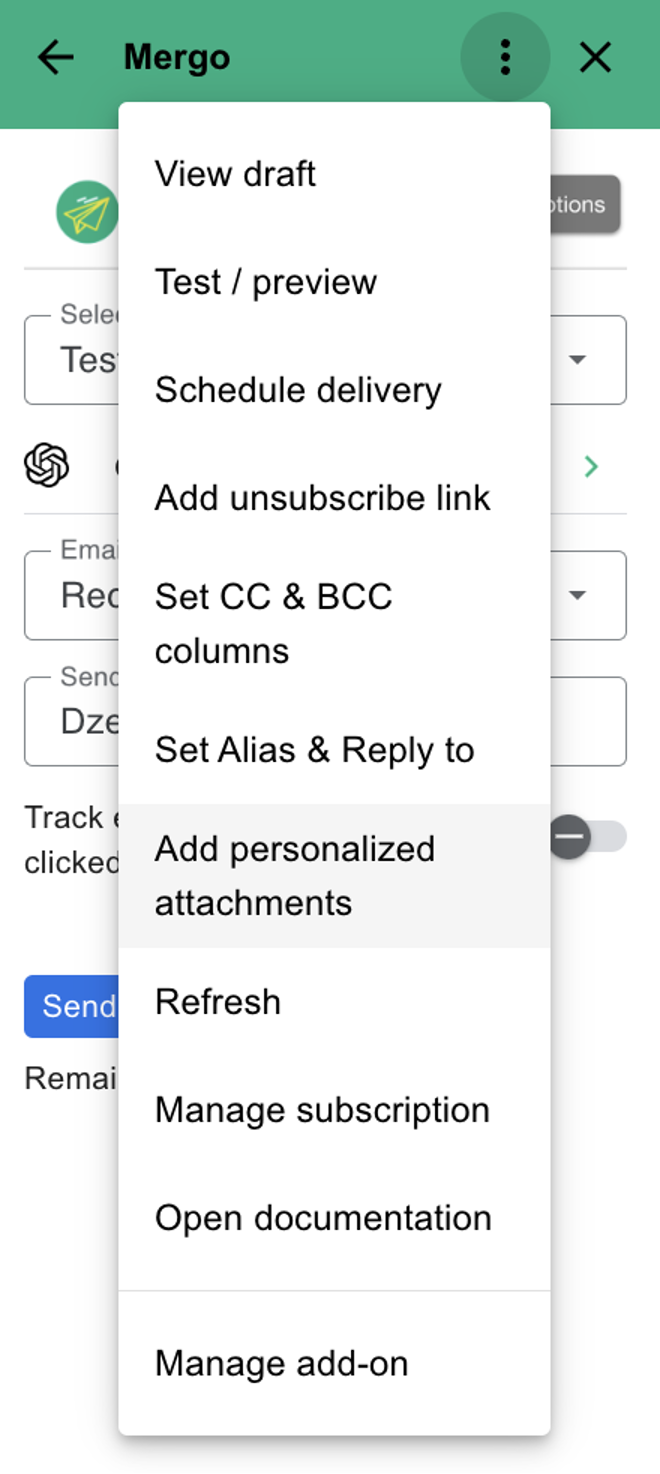
Task: Refresh the Mergo add-on
Action: click(217, 1001)
